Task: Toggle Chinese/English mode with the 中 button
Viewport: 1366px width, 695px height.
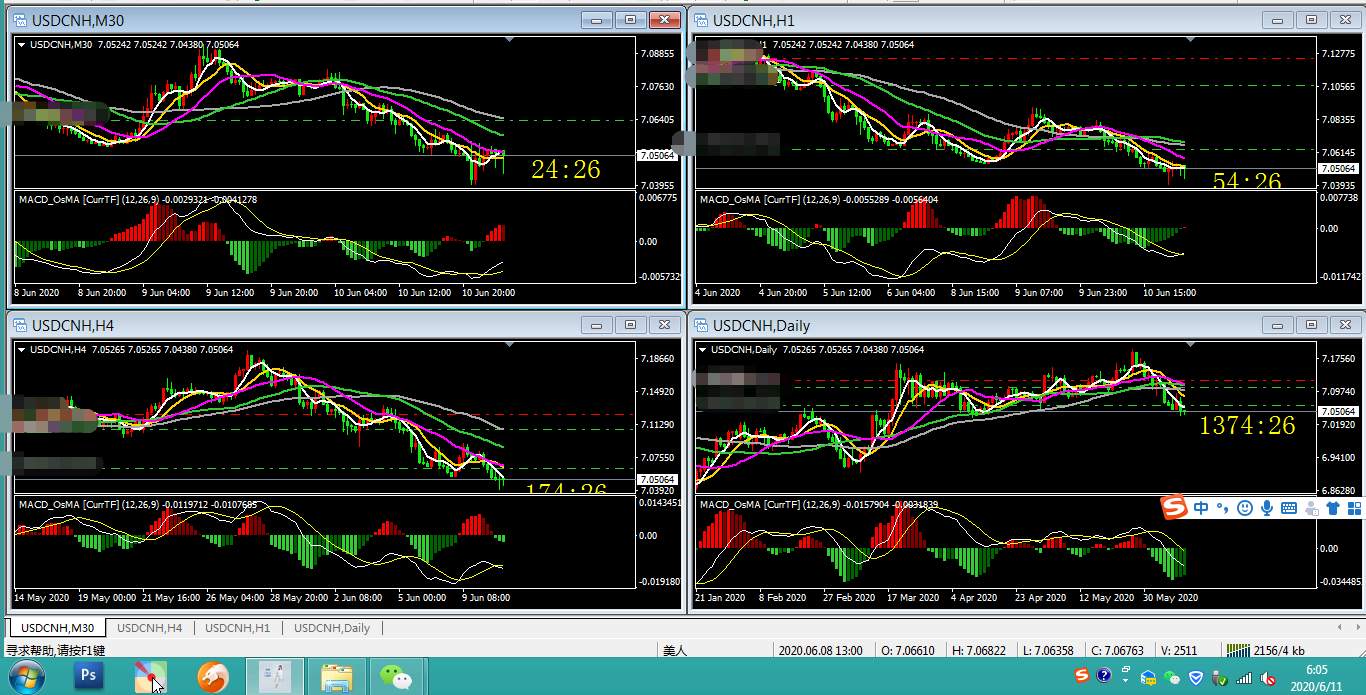Action: 1201,508
